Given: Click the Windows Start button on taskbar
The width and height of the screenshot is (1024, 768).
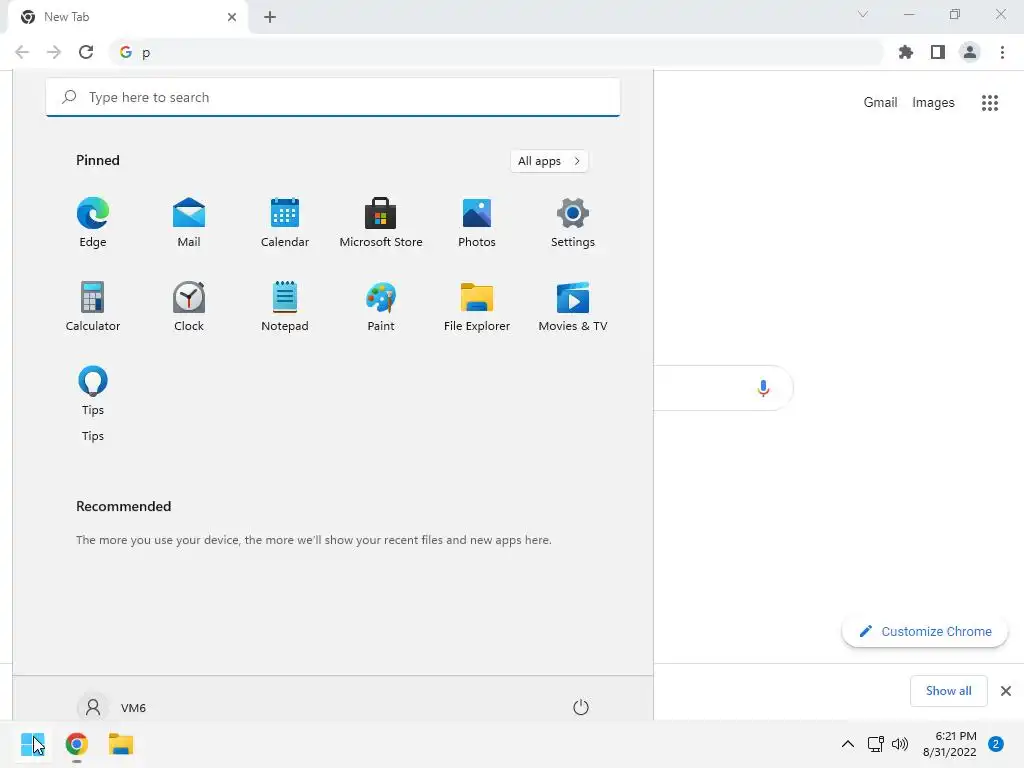Looking at the screenshot, I should click(x=33, y=744).
